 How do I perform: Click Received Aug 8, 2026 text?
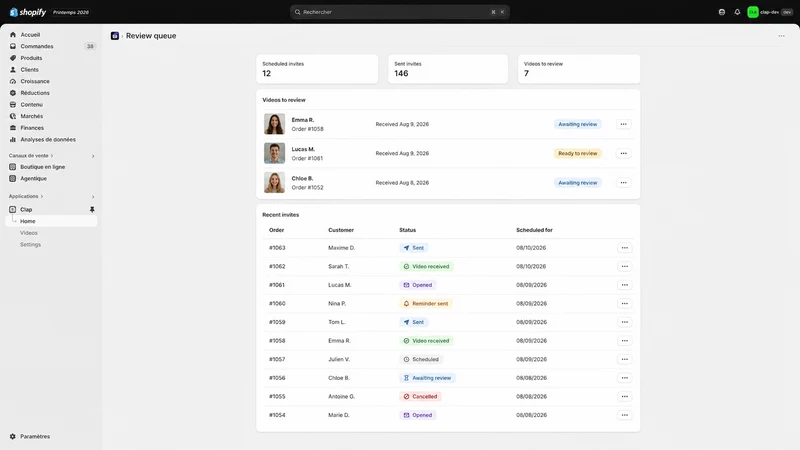tap(402, 183)
